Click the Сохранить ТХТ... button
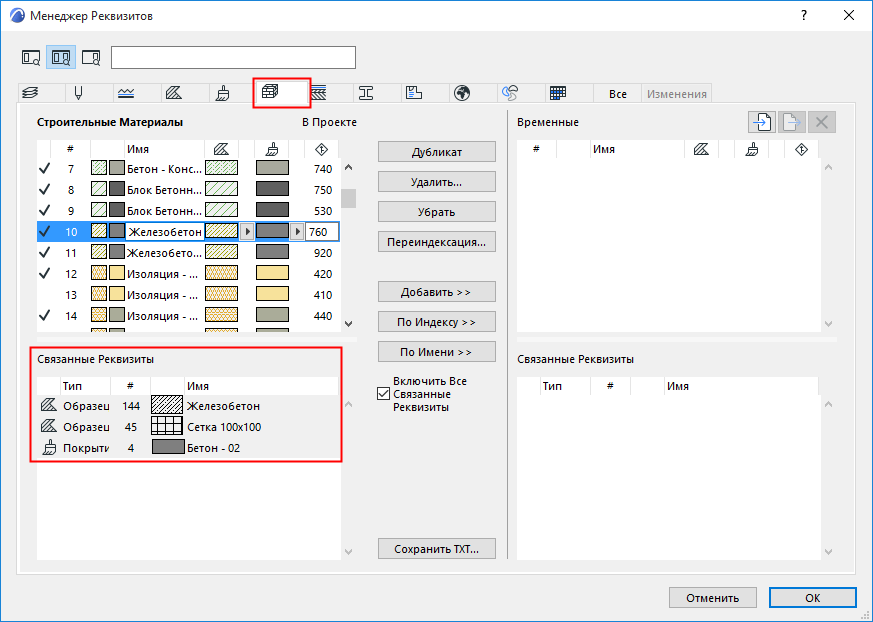The width and height of the screenshot is (873, 622). (x=436, y=549)
